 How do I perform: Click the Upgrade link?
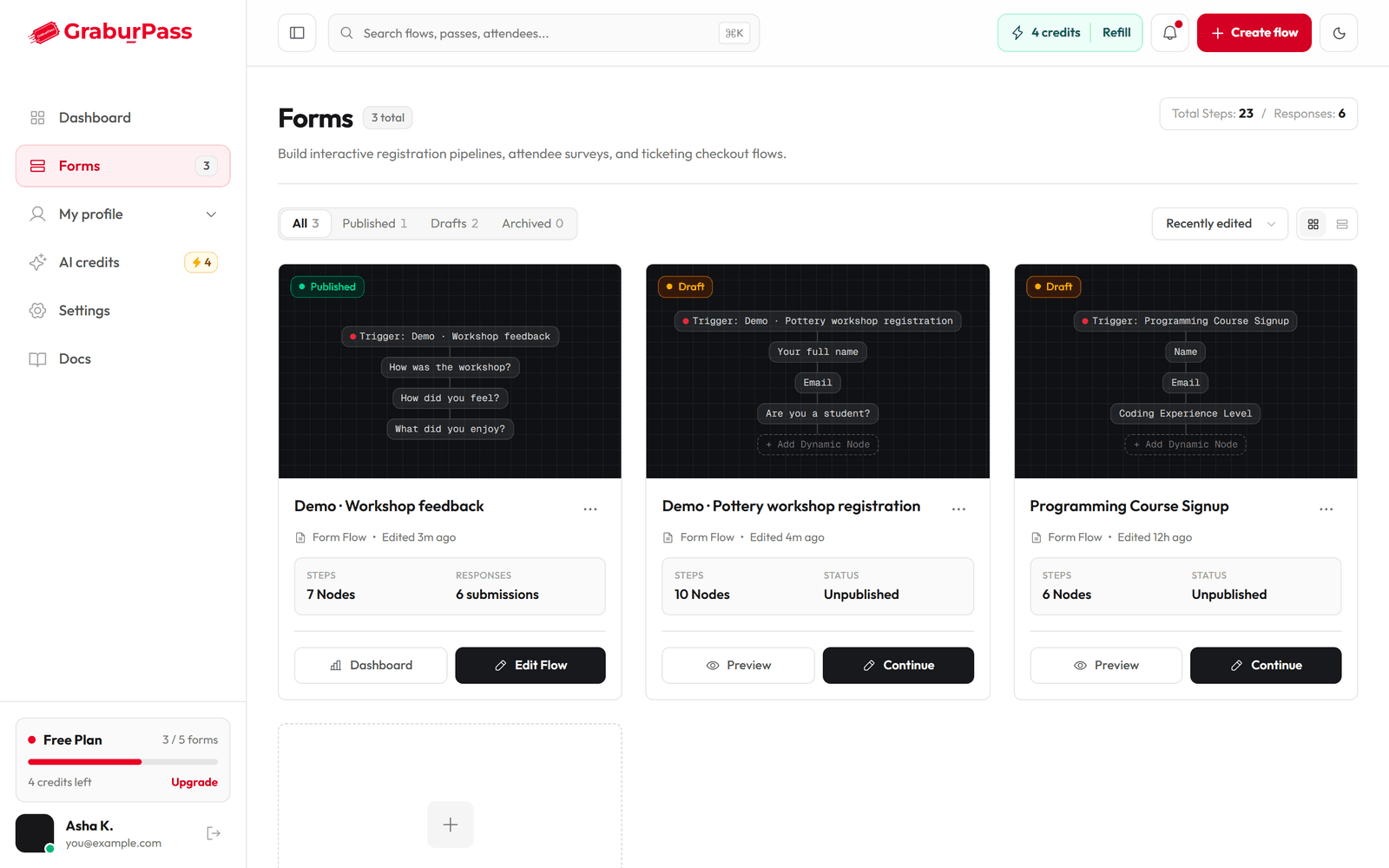click(194, 782)
